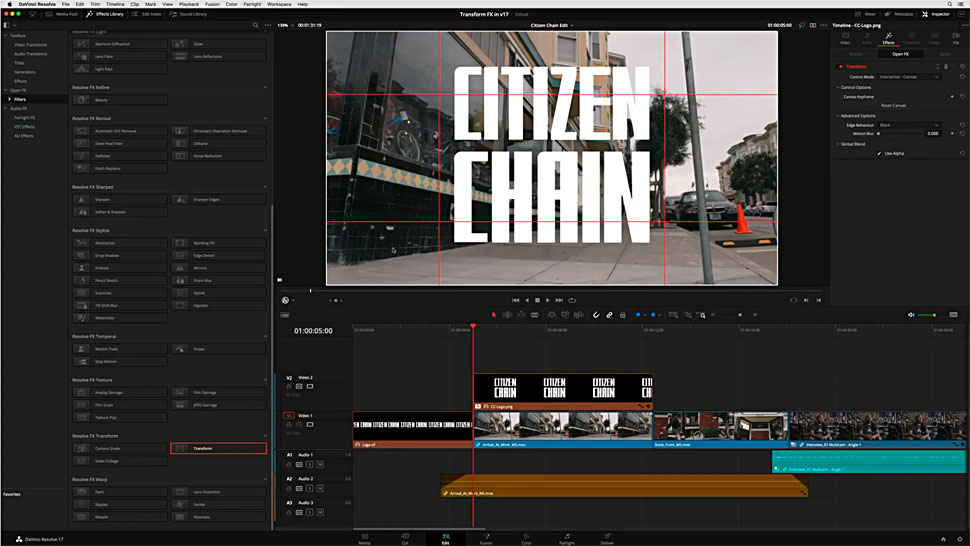Viewport: 970px width, 546px height.
Task: Select the Motion Trails effect
Action: [x=119, y=349]
